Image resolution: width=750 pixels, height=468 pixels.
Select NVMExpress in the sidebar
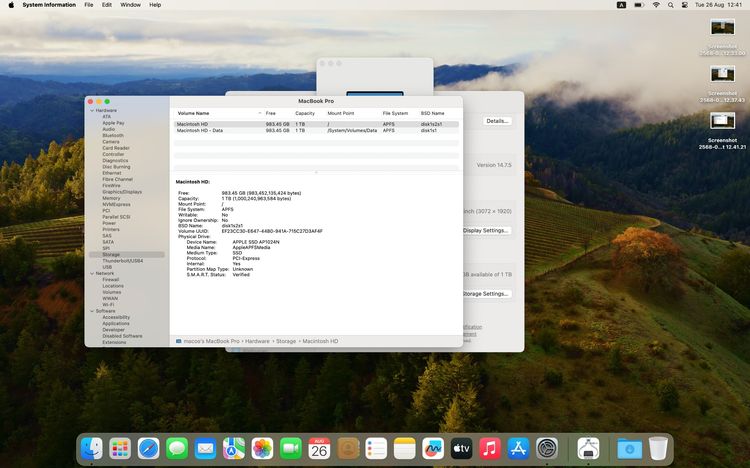116,204
